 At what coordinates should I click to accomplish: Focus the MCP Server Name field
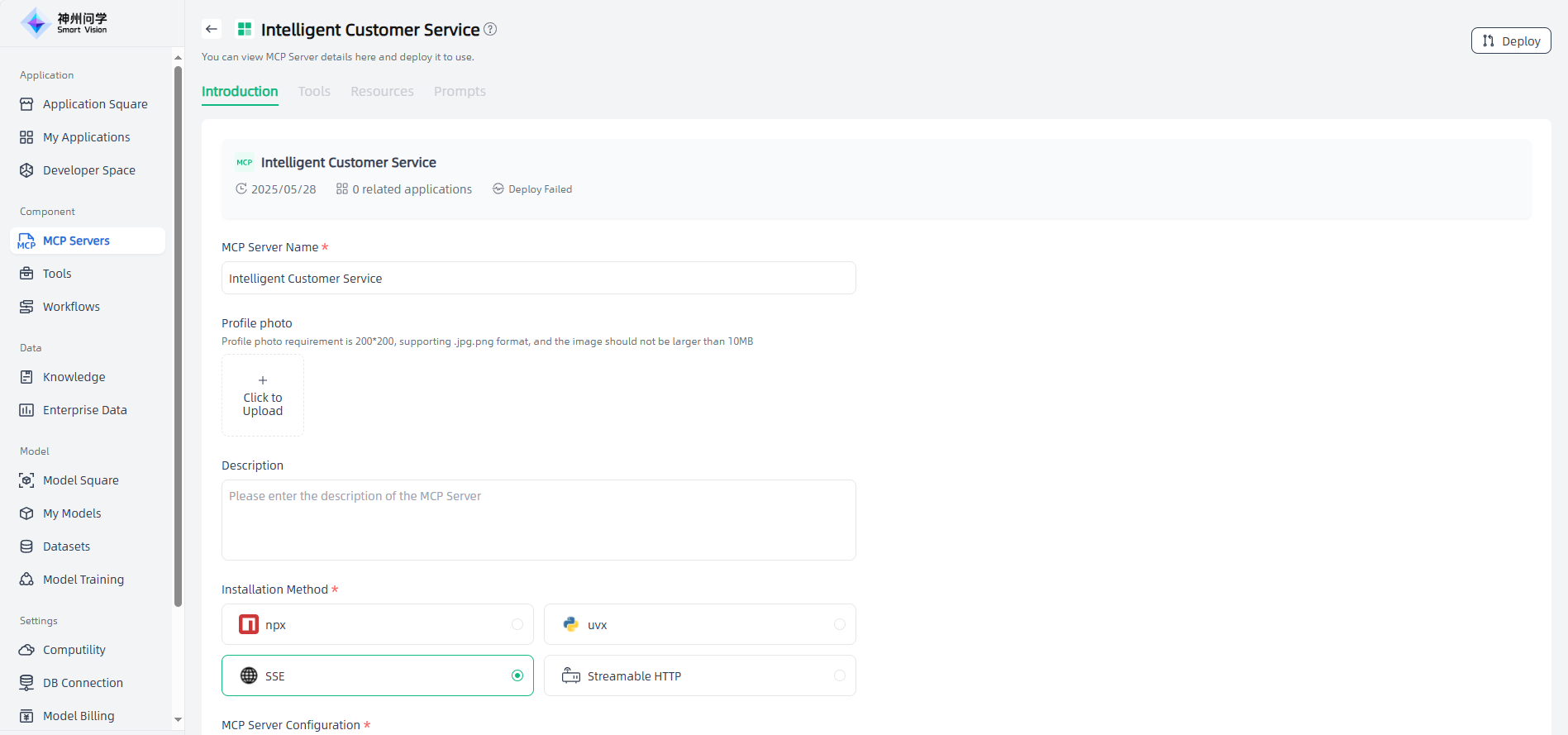(538, 278)
